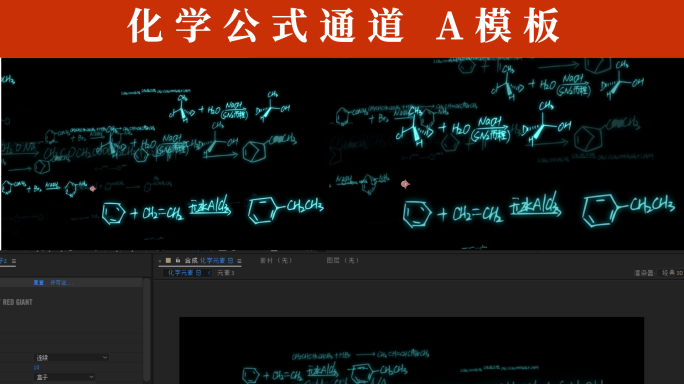Toggle the composition viewer lock icon

click(178, 261)
